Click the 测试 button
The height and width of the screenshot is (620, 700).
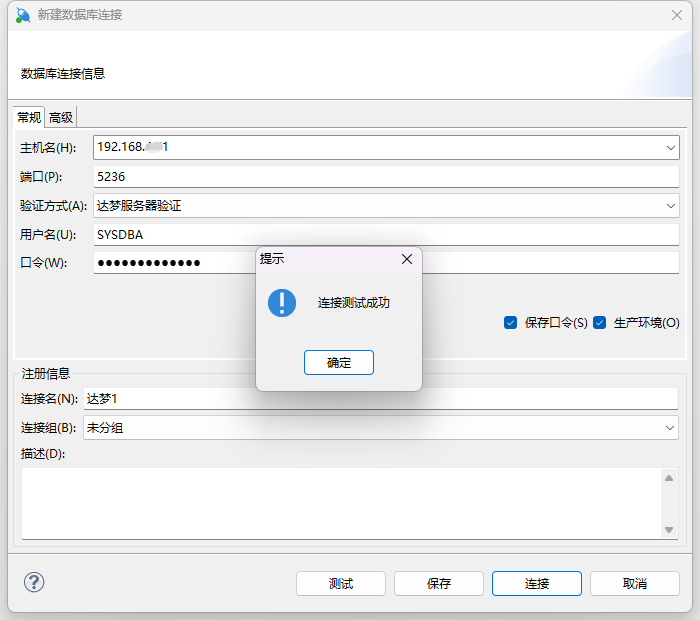point(341,583)
